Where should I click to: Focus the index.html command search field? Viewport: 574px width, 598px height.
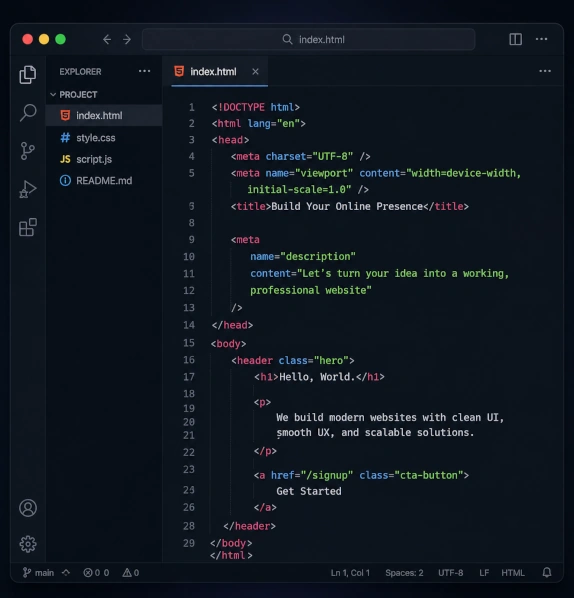click(x=309, y=39)
